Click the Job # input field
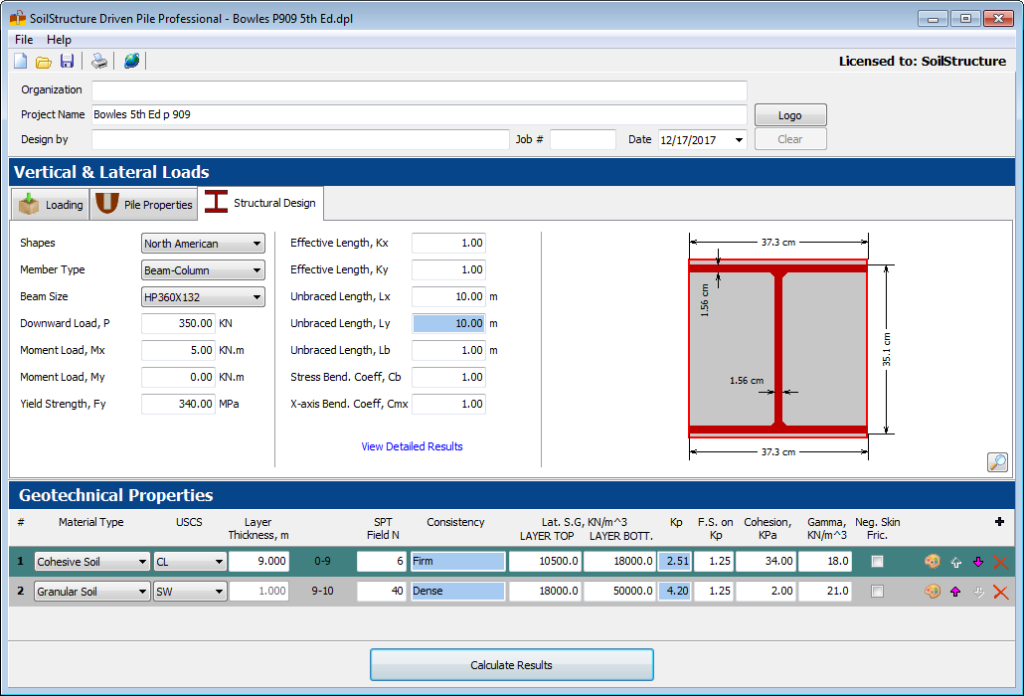 pyautogui.click(x=583, y=139)
